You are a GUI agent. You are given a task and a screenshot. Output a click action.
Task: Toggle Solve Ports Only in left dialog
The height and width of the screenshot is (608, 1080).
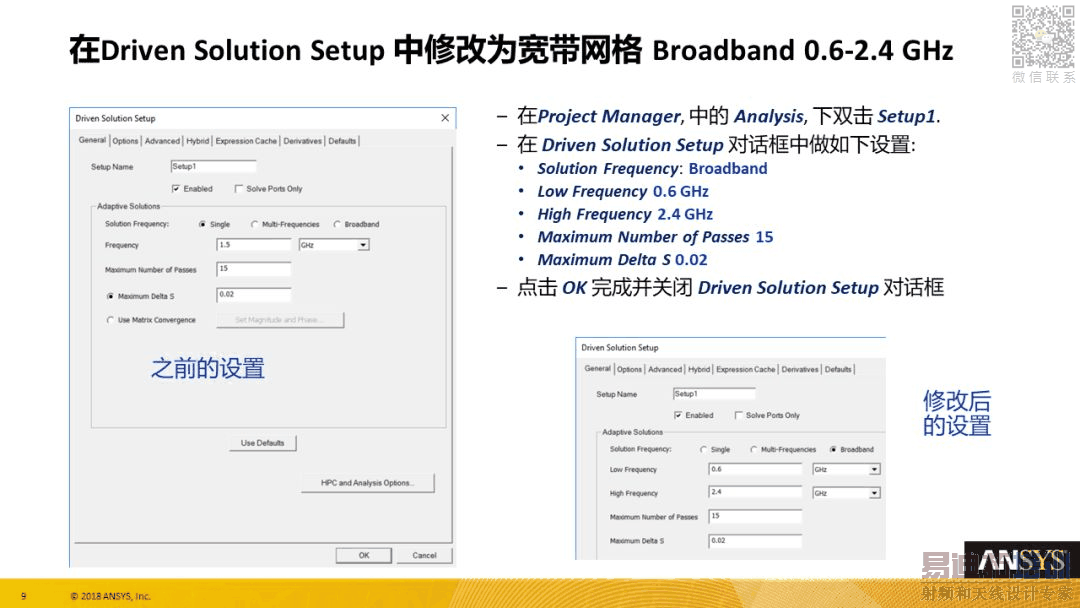click(239, 189)
